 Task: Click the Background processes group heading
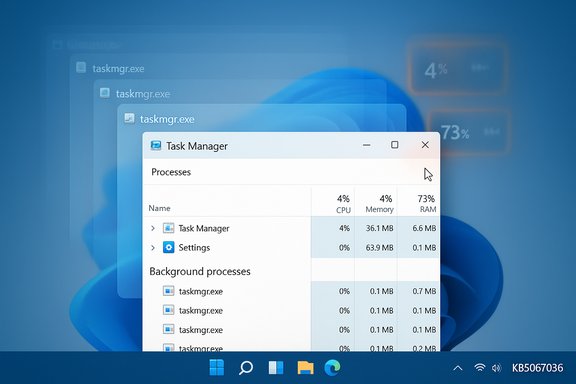point(200,272)
